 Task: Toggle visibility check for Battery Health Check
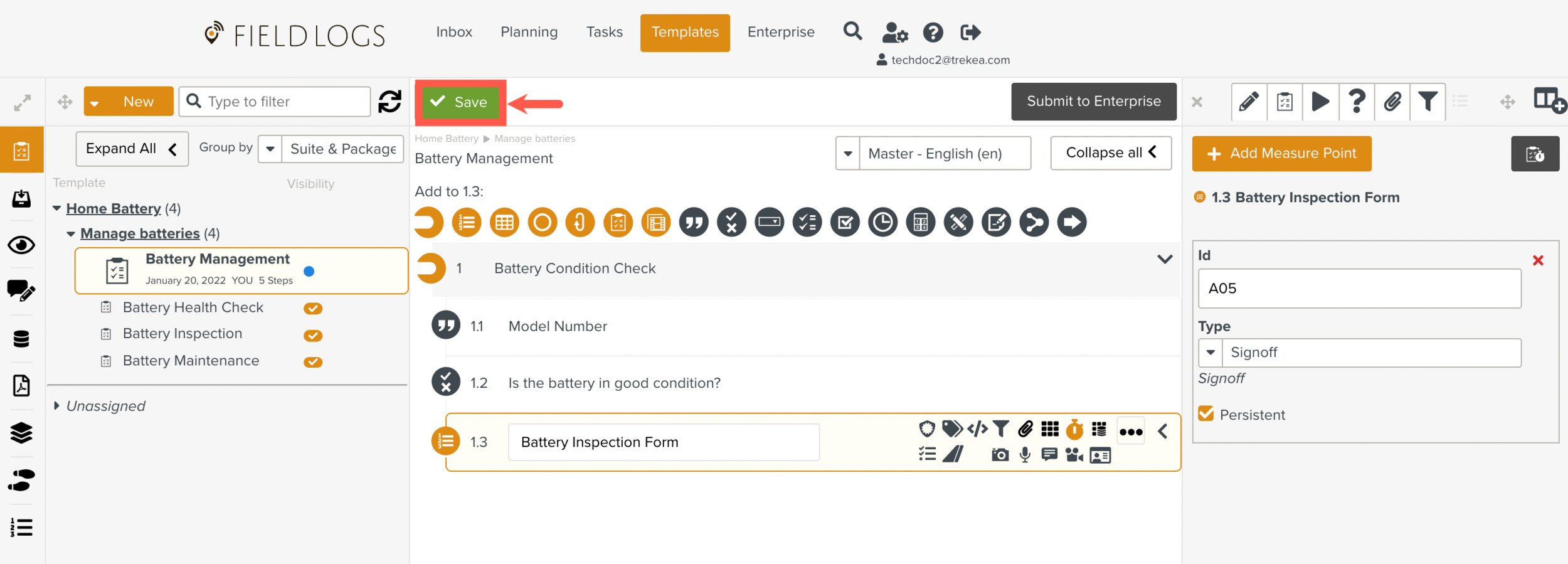point(313,308)
